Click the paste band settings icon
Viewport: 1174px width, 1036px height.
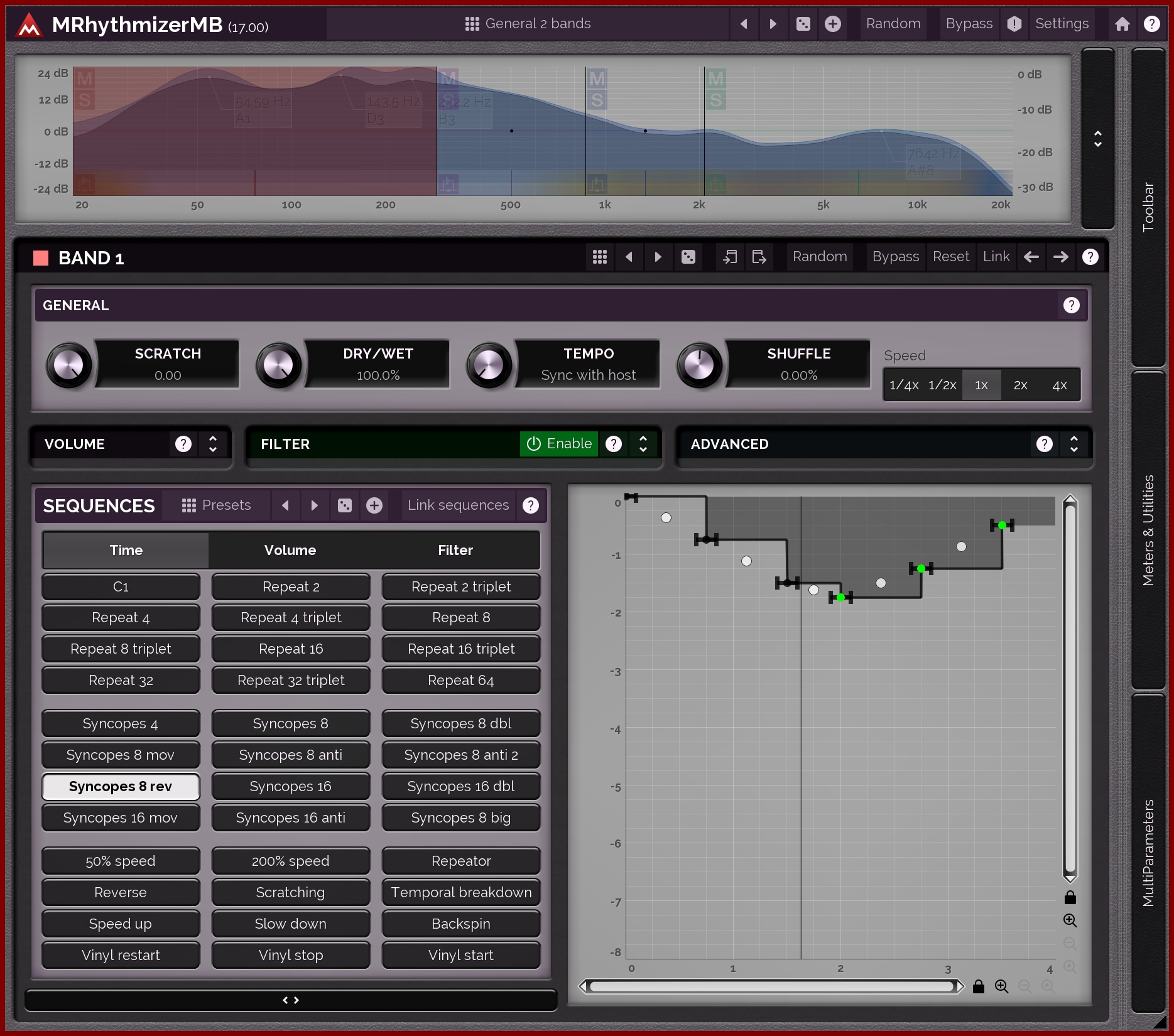tap(759, 257)
